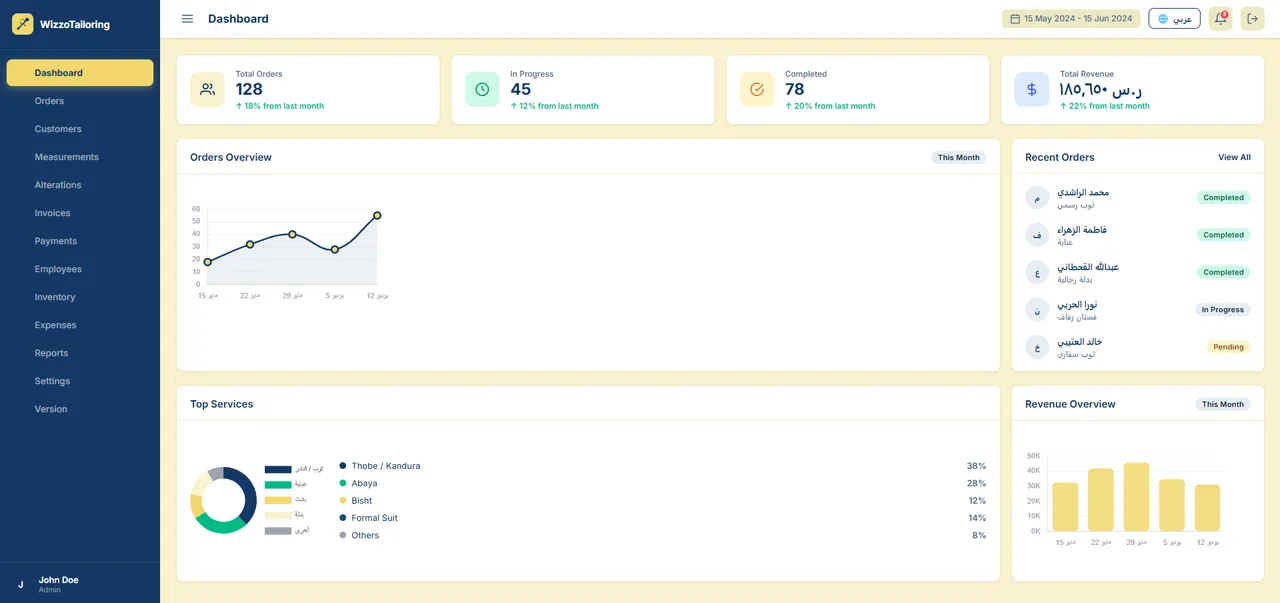Navigate to Expenses
This screenshot has width=1280, height=603.
tap(80, 325)
